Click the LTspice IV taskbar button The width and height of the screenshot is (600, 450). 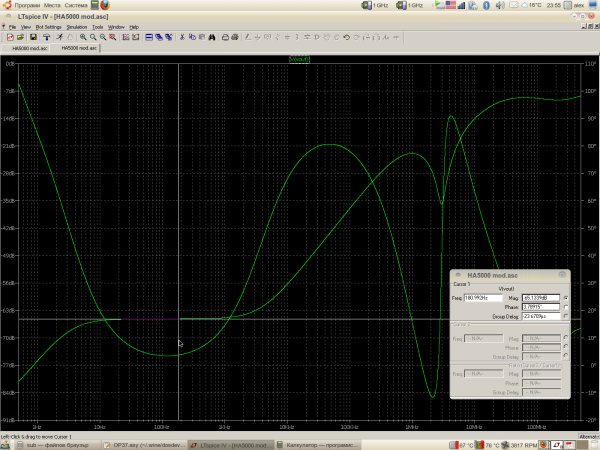(232, 445)
